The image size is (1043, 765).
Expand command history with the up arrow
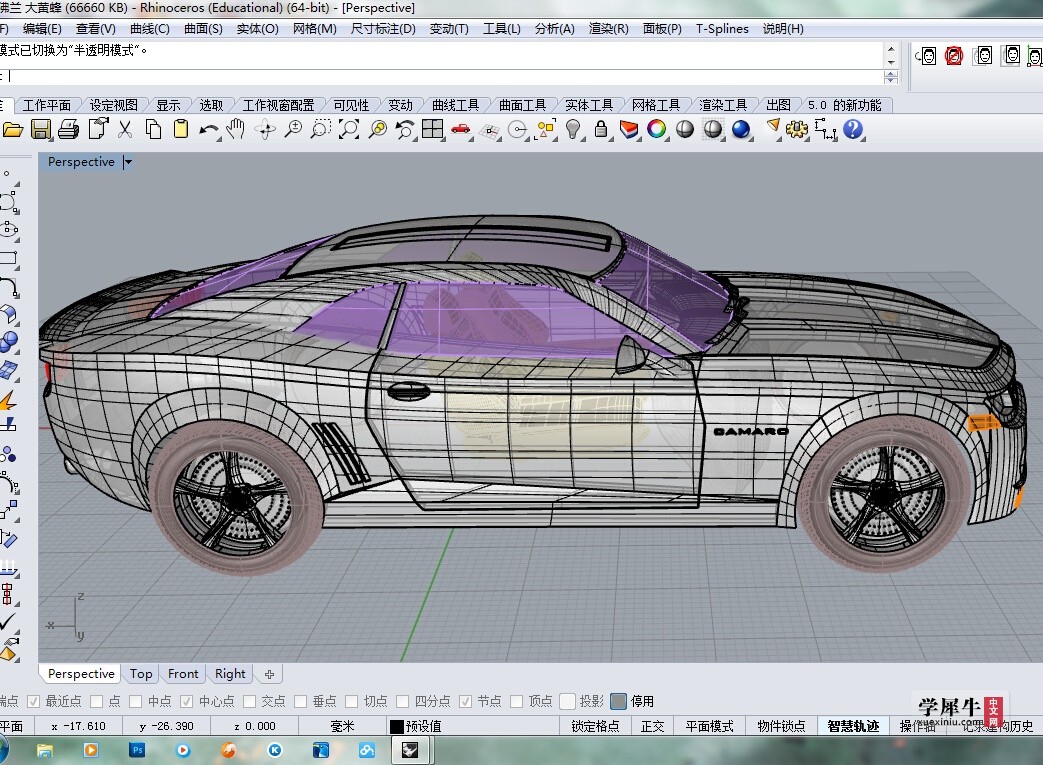[x=891, y=49]
